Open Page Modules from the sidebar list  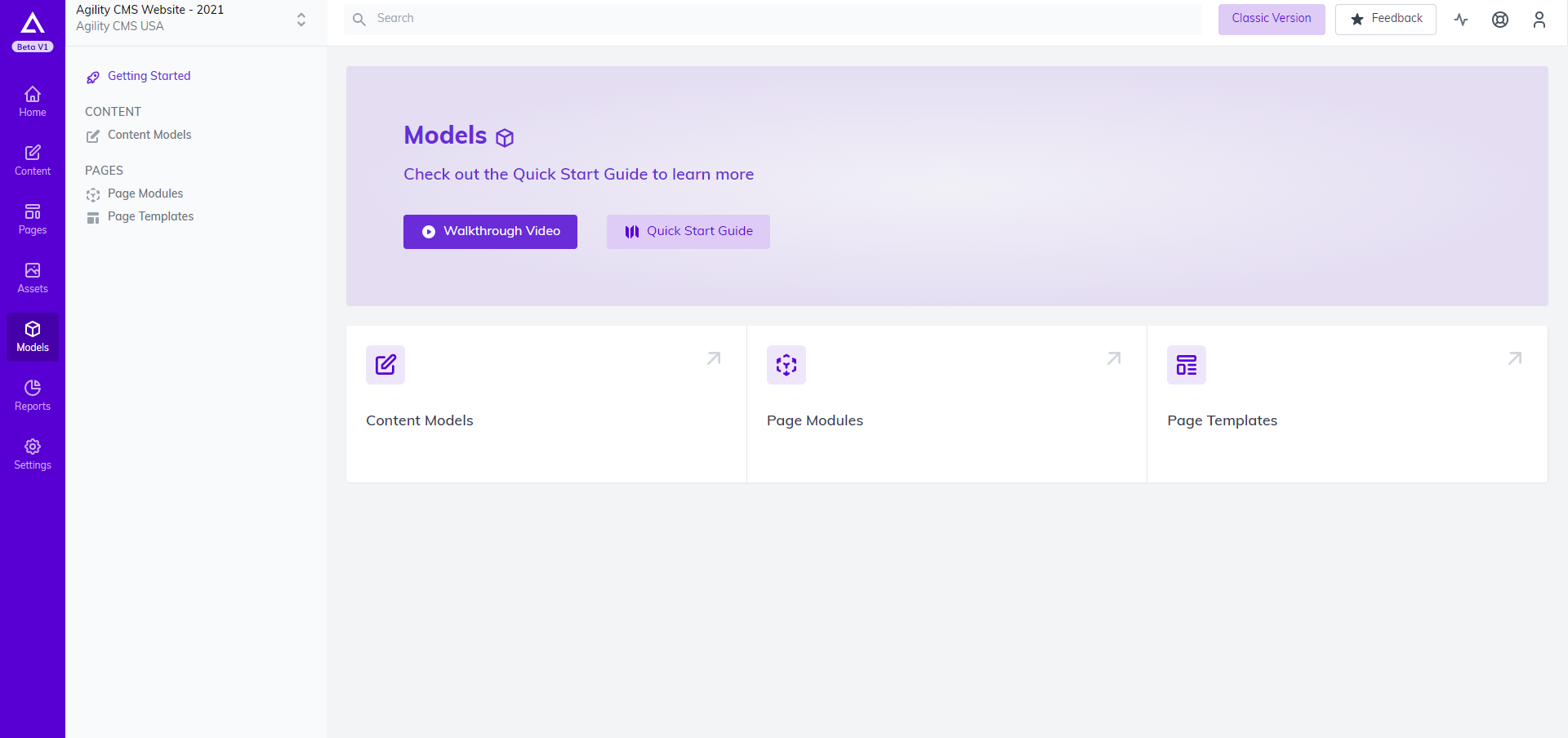[x=145, y=193]
